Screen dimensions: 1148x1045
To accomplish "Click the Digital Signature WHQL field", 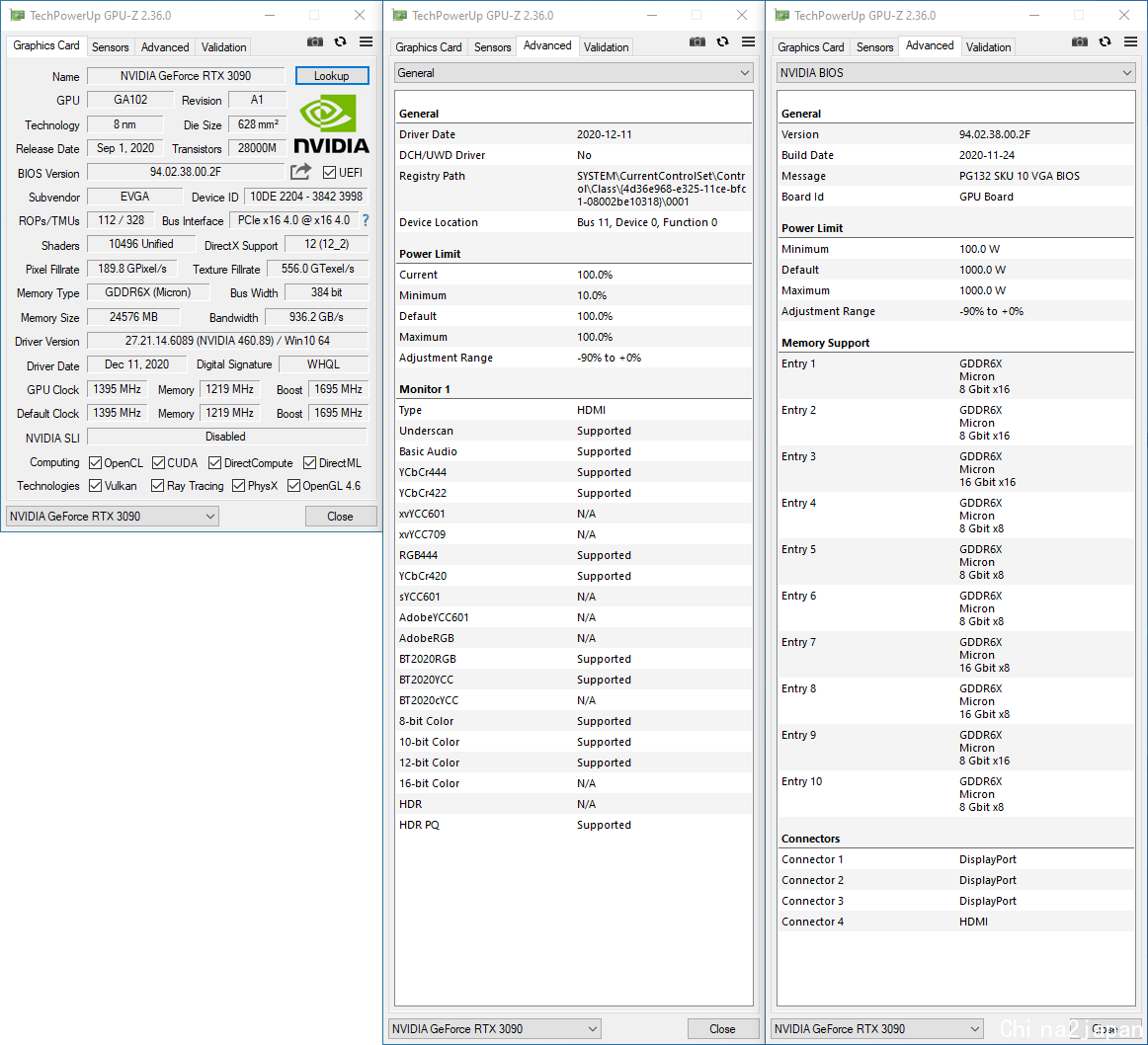I will tap(323, 364).
